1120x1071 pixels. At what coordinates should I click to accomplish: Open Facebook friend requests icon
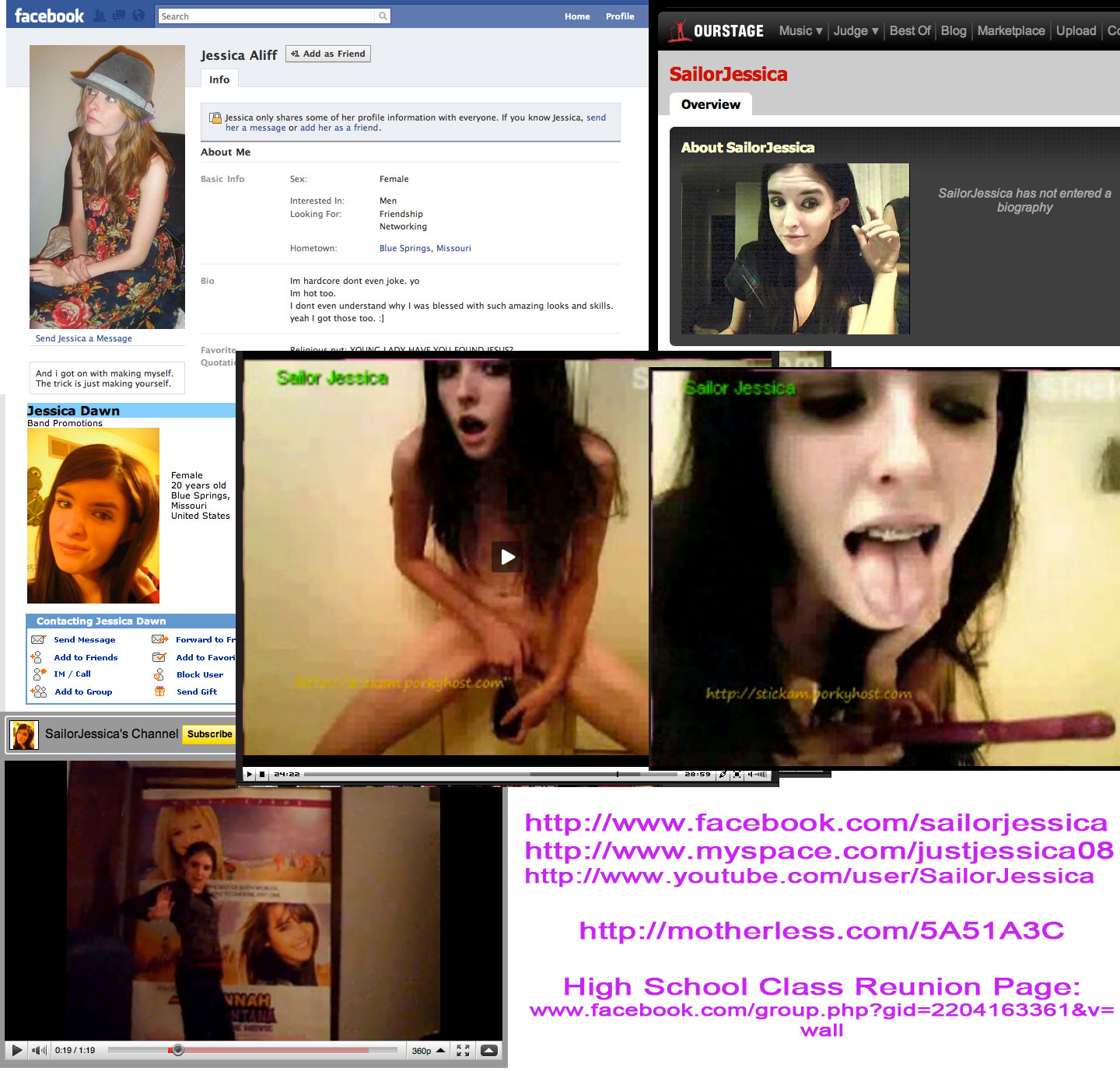click(x=100, y=16)
